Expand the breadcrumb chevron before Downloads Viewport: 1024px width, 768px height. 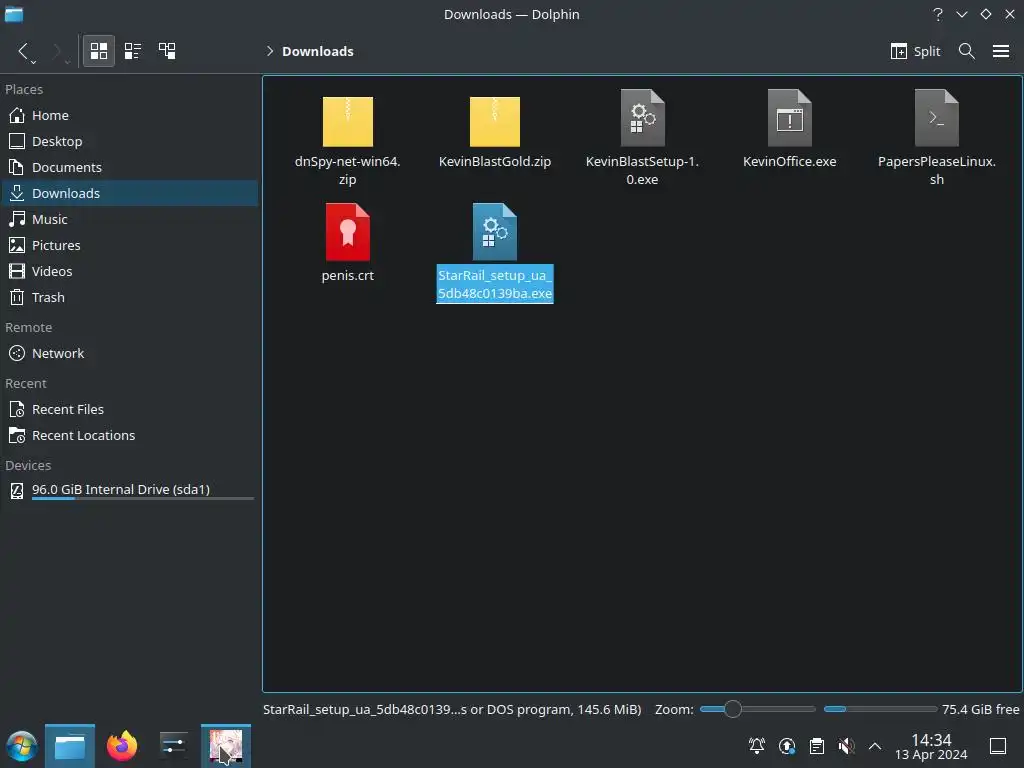coord(270,51)
